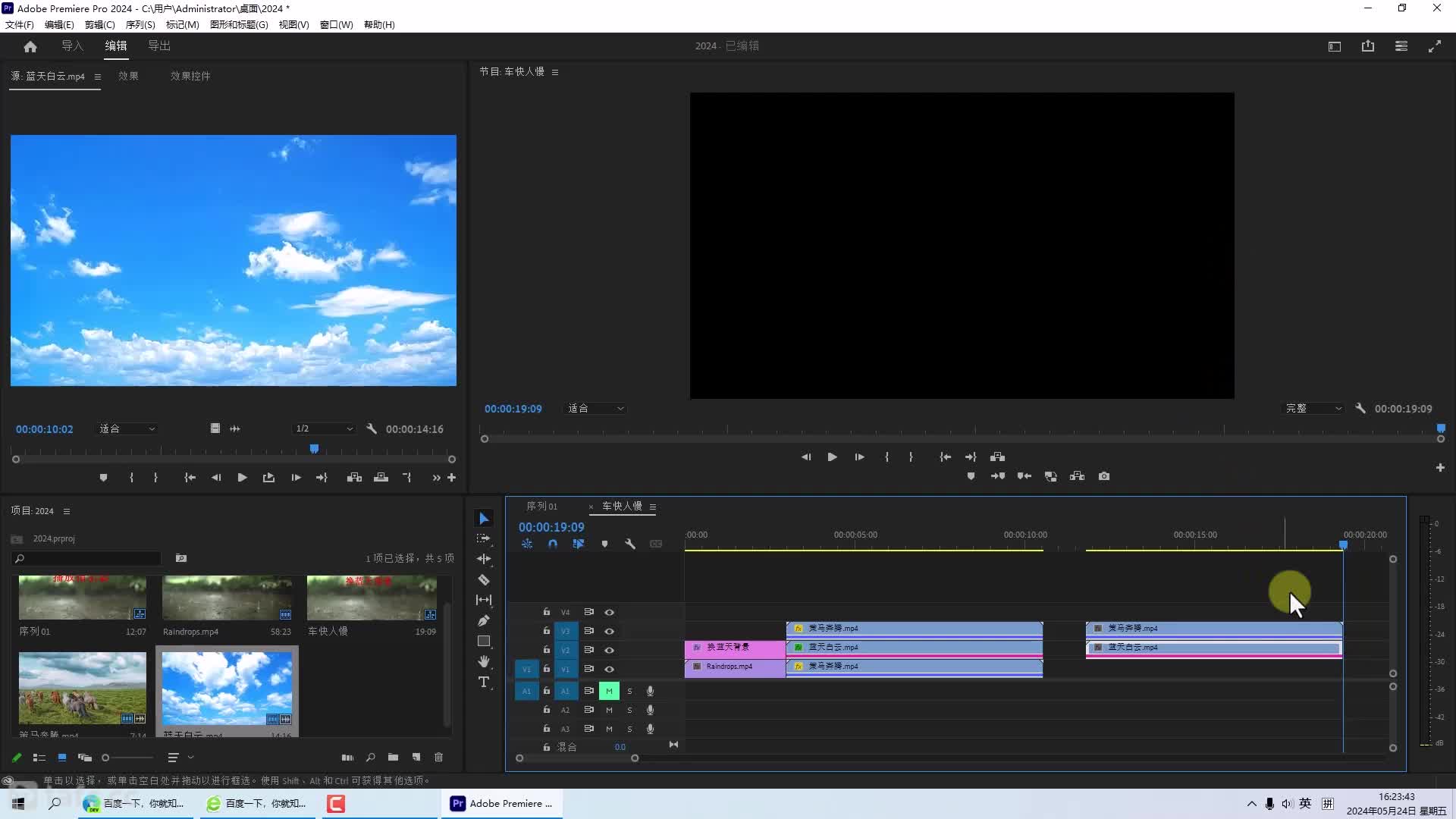Open the 序列(S) menu
This screenshot has width=1456, height=819.
(x=140, y=24)
